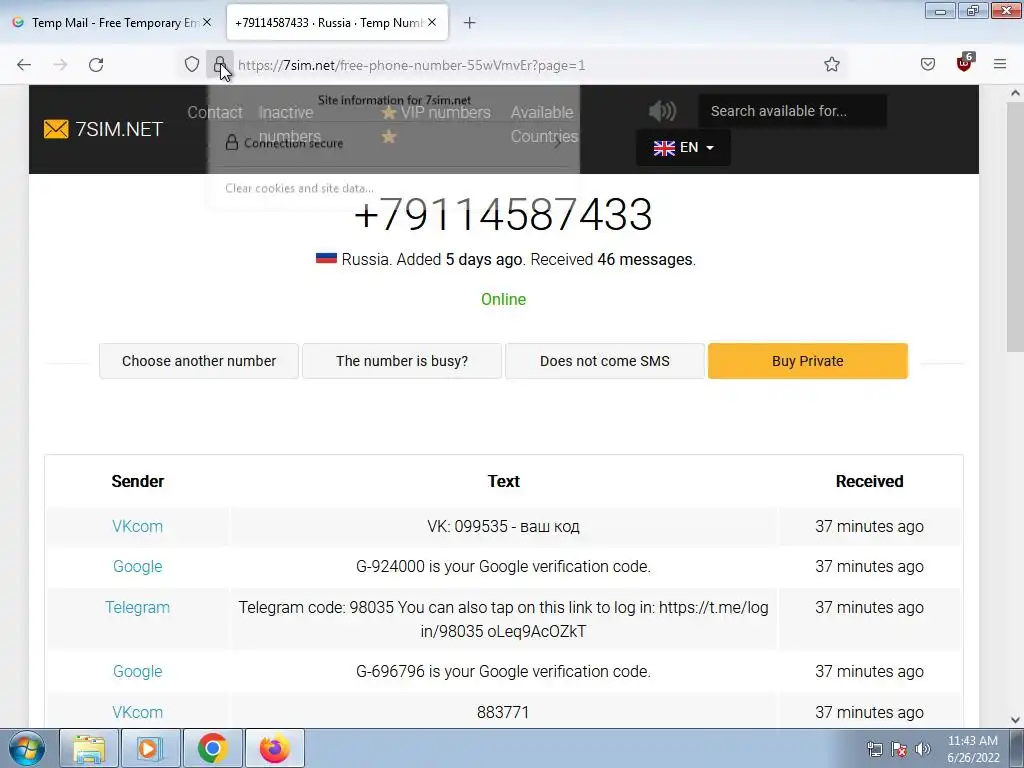Click Clear cookies and site data

pyautogui.click(x=300, y=188)
